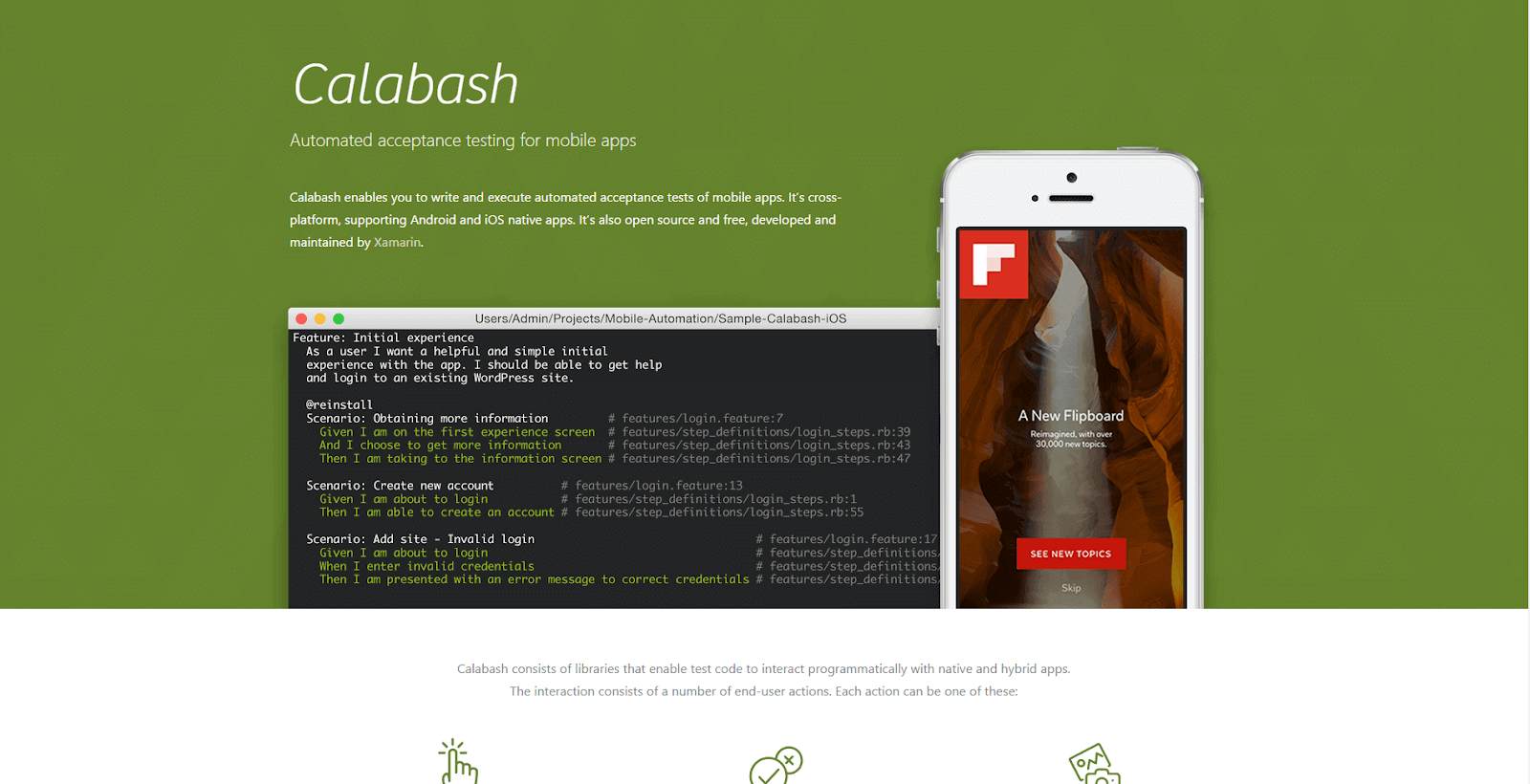Click 'Scenario: Create new account' line
The width and height of the screenshot is (1530, 784).
click(400, 486)
